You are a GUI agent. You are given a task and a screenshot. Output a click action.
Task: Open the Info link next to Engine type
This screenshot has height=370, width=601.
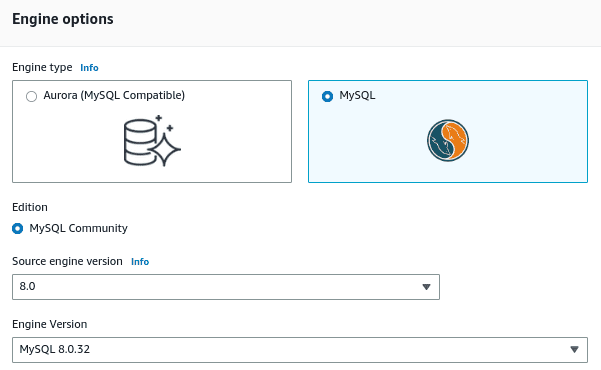pyautogui.click(x=89, y=68)
